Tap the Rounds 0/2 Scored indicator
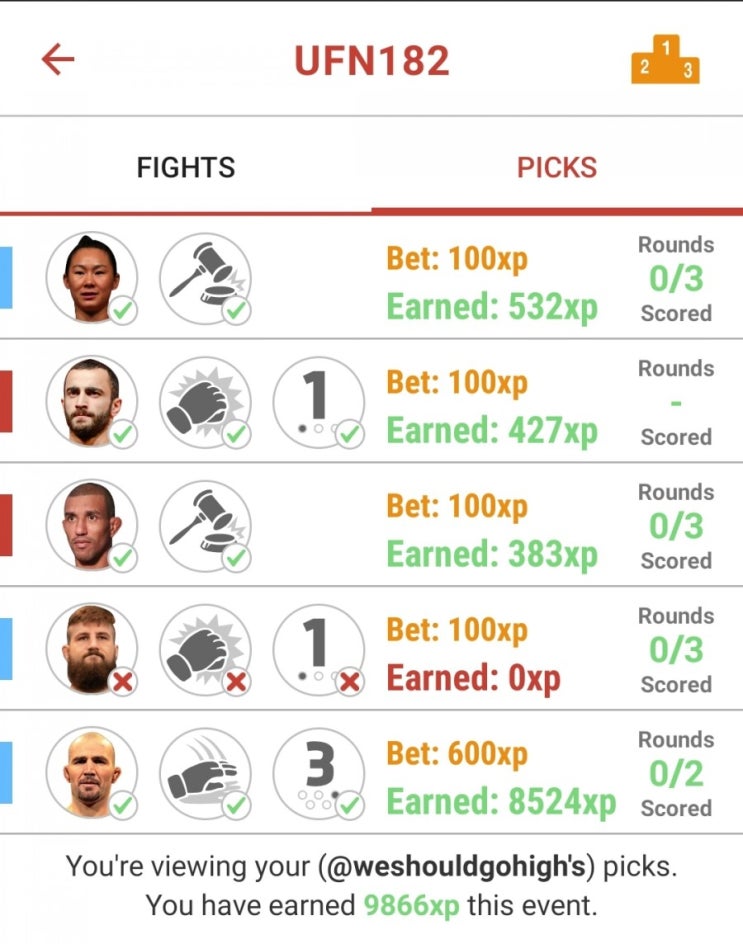 676,774
